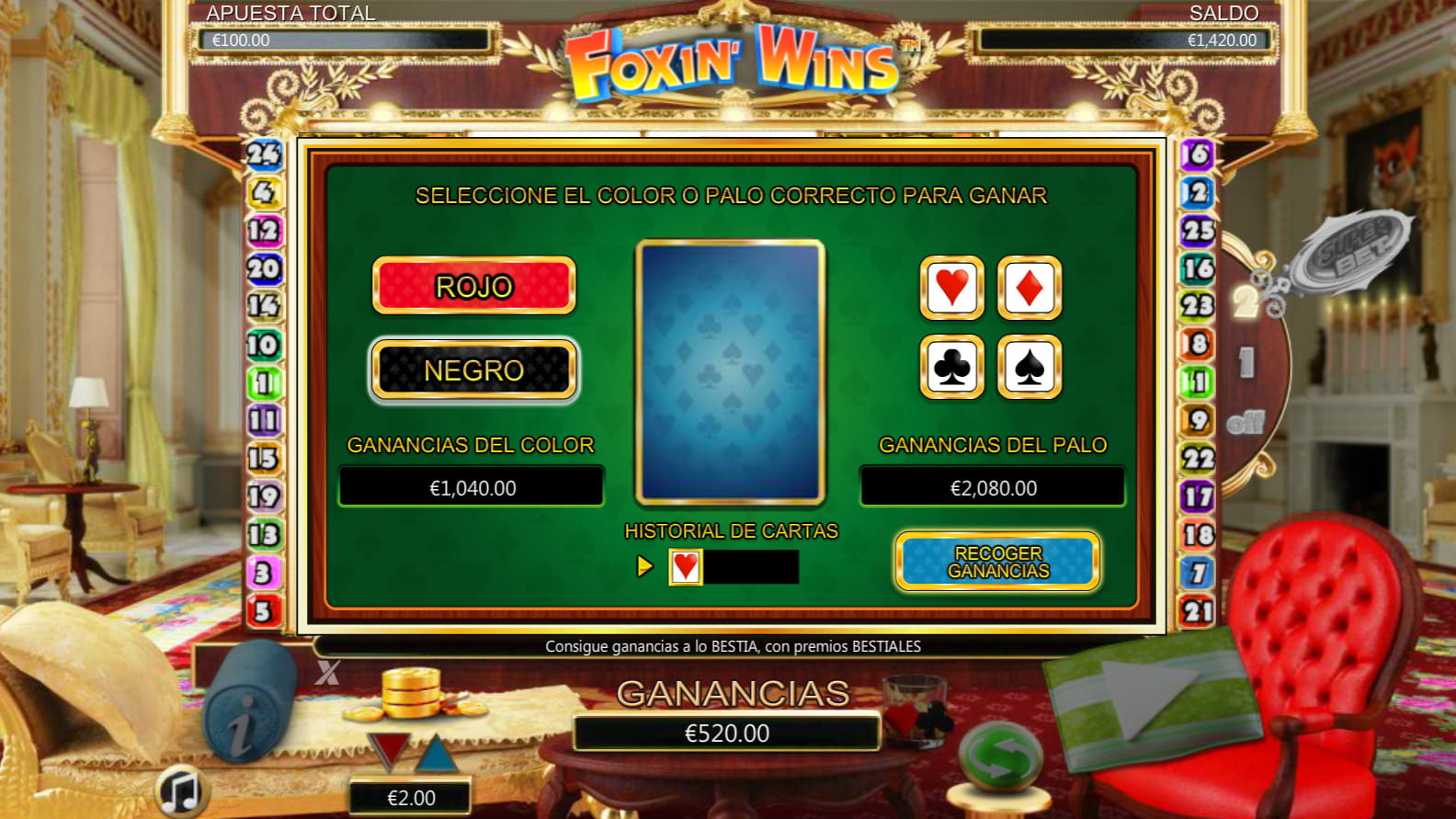This screenshot has height=819, width=1456.
Task: Pick the diamonds suit icon
Action: pyautogui.click(x=1029, y=289)
